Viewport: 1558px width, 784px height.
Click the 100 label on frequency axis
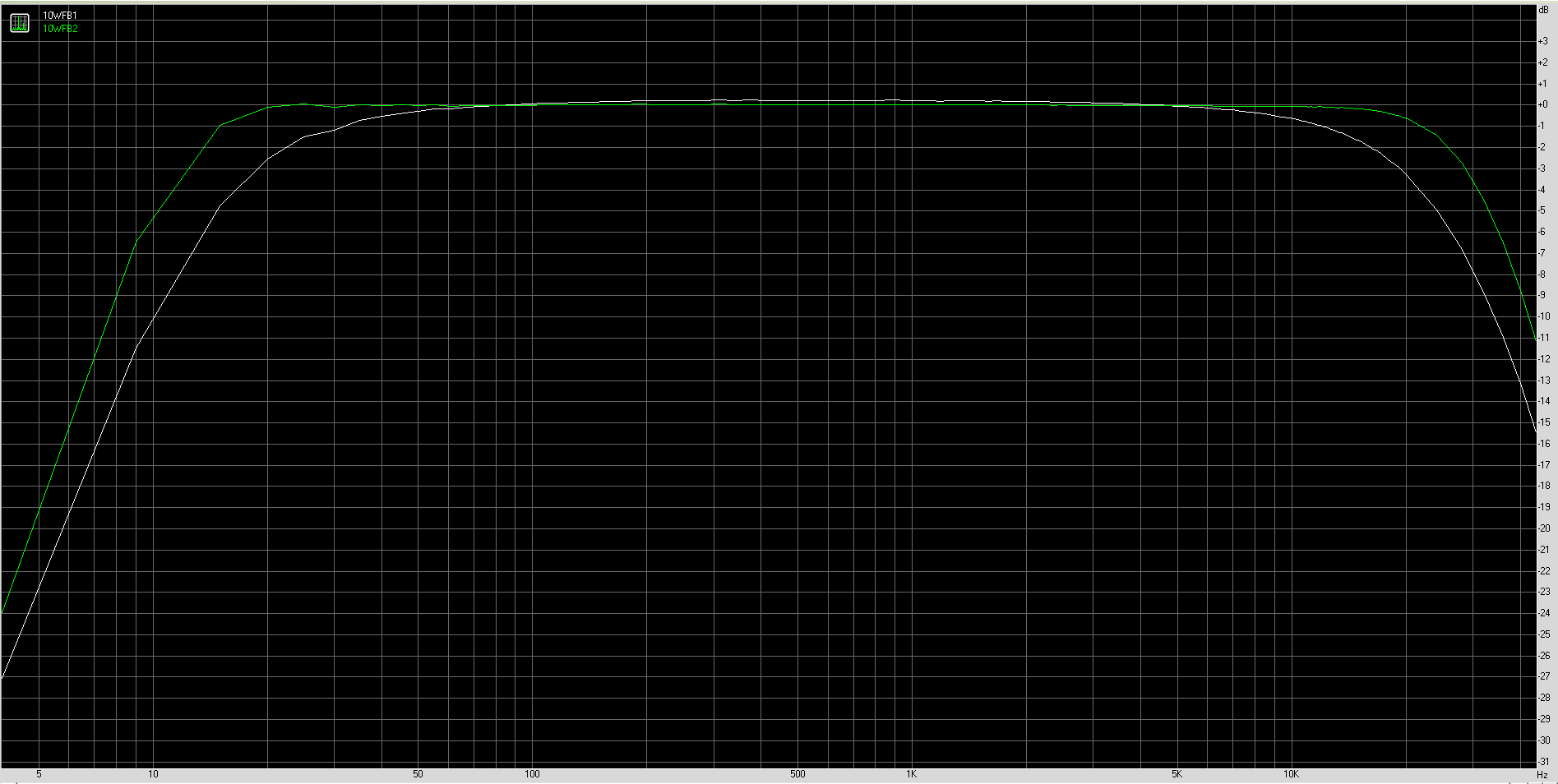(x=532, y=774)
